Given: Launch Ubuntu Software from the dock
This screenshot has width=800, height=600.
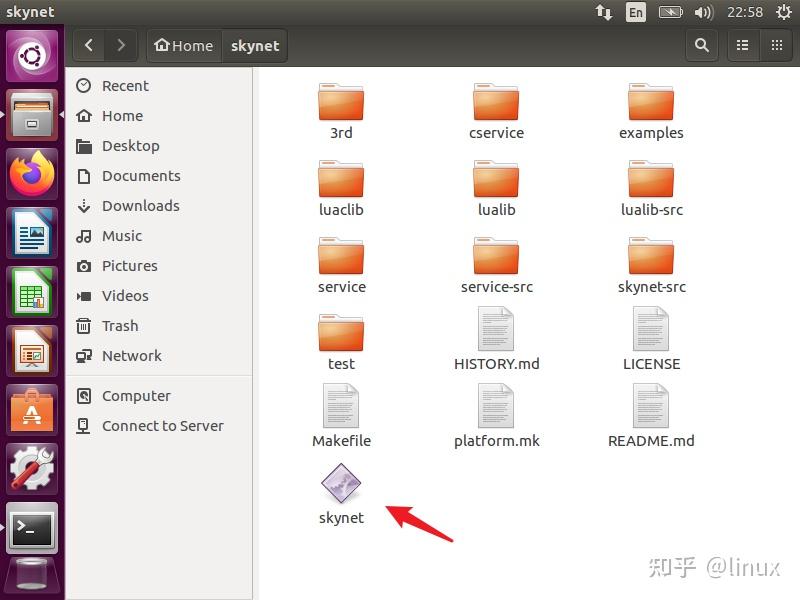Looking at the screenshot, I should click(x=32, y=409).
